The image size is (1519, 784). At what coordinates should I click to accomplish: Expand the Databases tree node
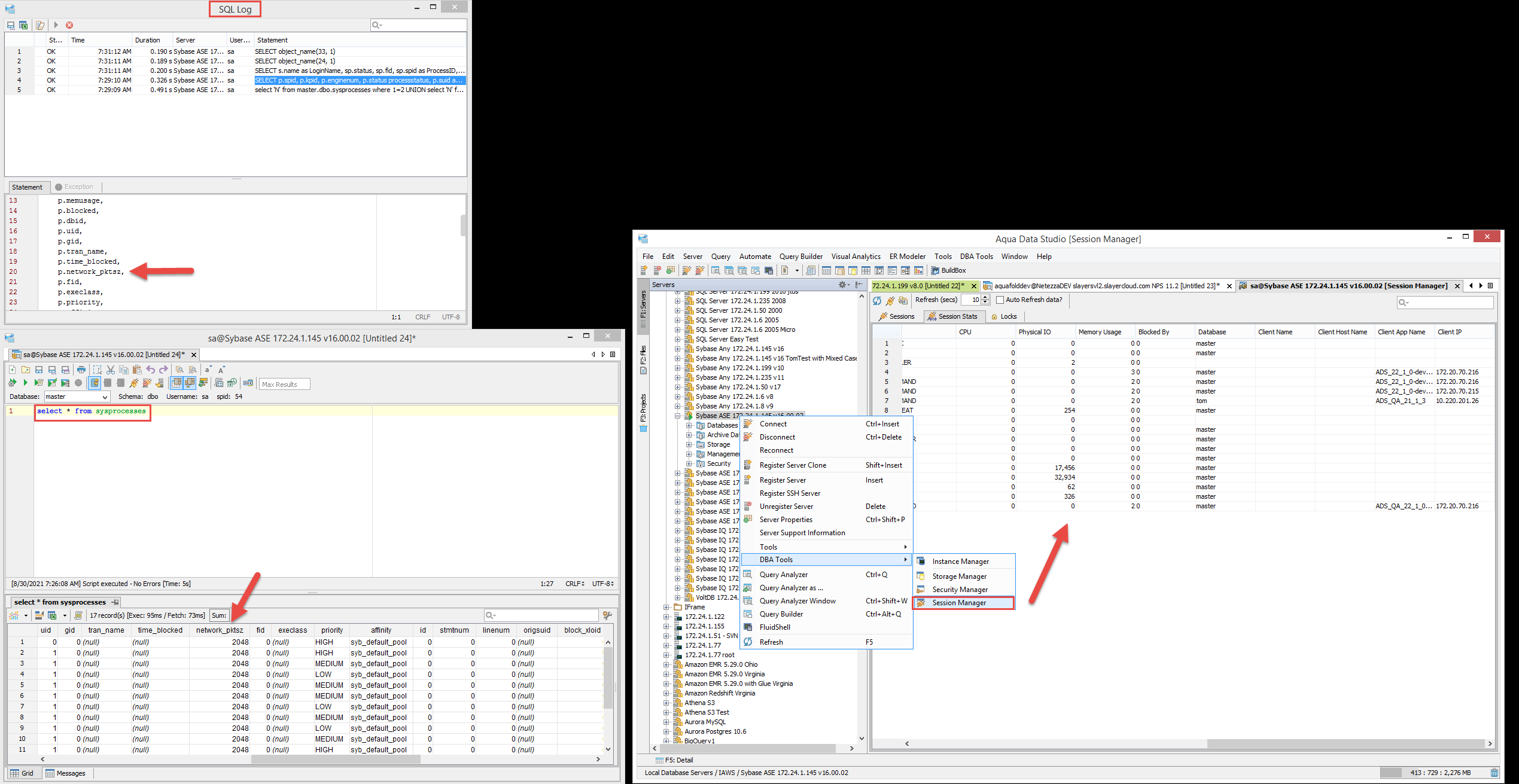point(689,425)
